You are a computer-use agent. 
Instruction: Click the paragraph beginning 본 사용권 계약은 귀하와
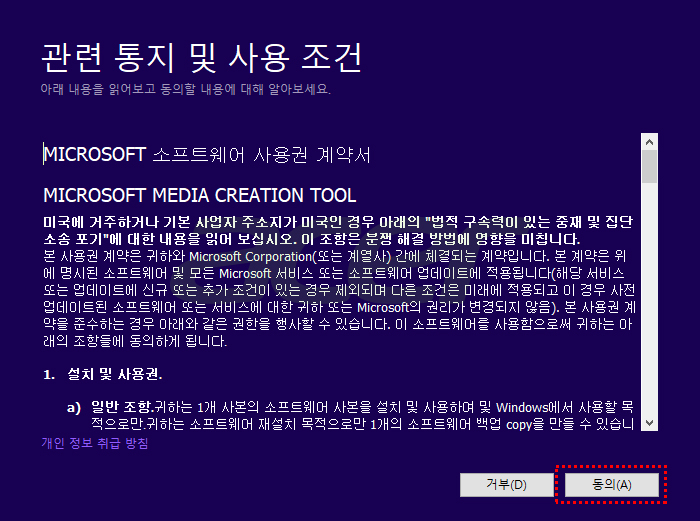(339, 299)
